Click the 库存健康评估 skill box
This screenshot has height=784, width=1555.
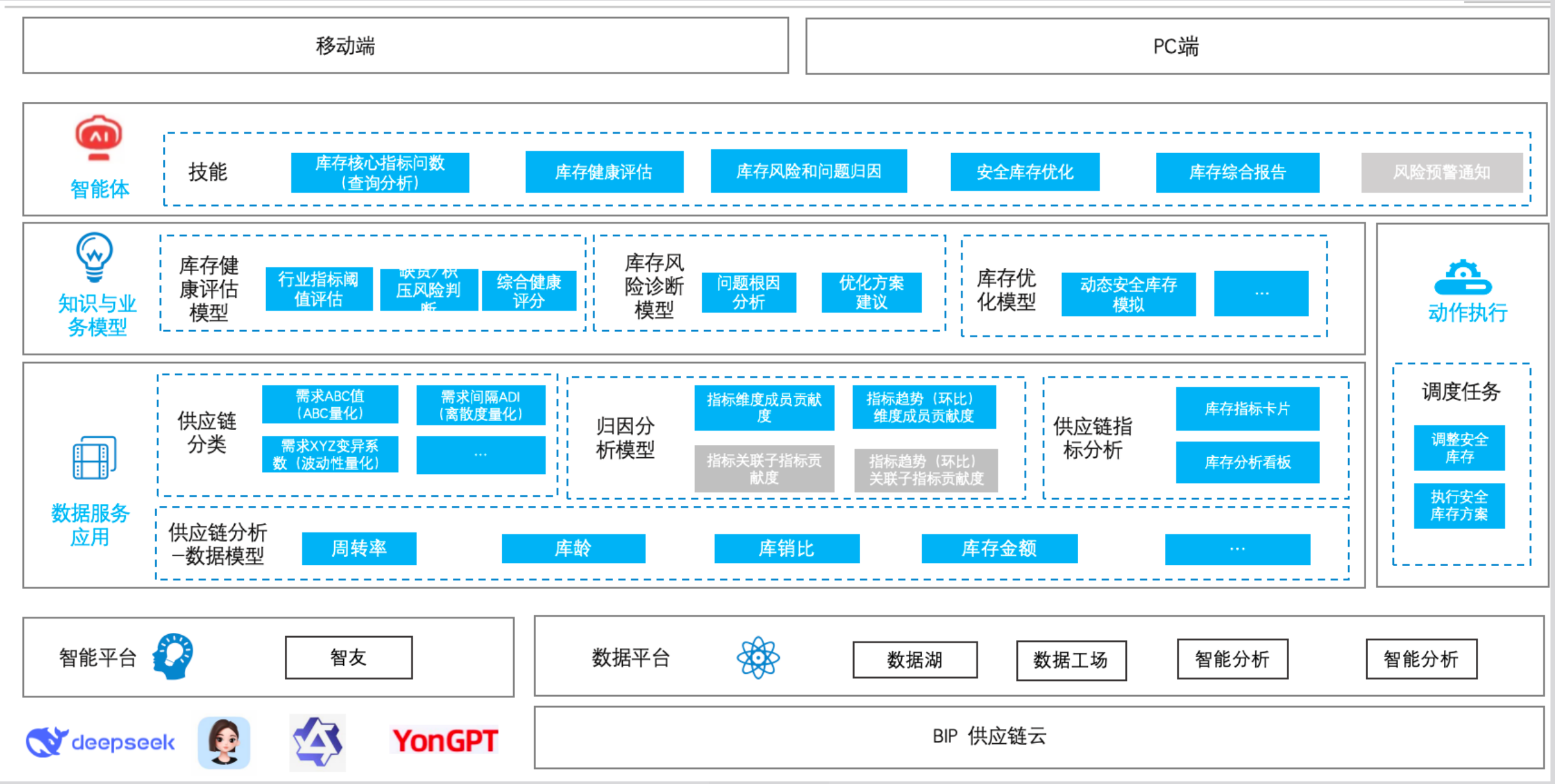point(604,172)
